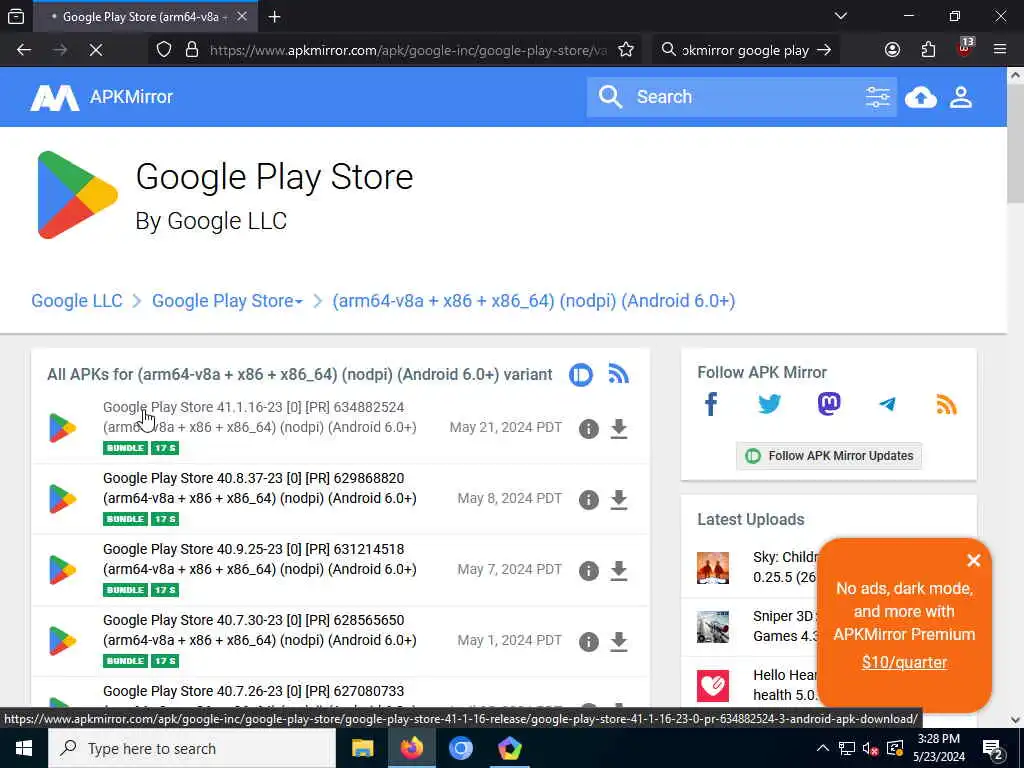
Task: Download Play Store 41.1.16-23 via arrow icon
Action: pyautogui.click(x=618, y=428)
